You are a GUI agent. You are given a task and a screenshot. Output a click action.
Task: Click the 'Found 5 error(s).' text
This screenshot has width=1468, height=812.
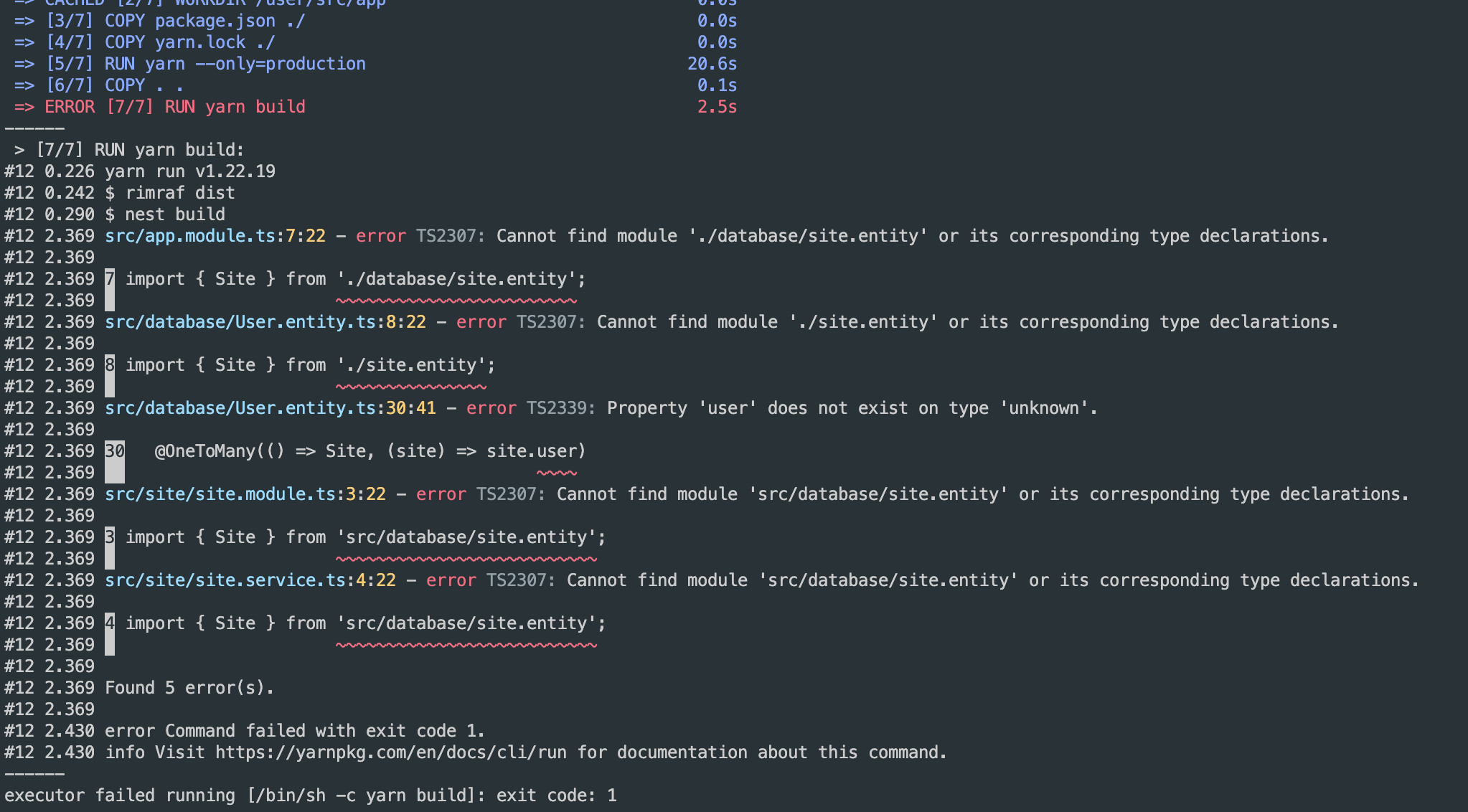coord(189,688)
